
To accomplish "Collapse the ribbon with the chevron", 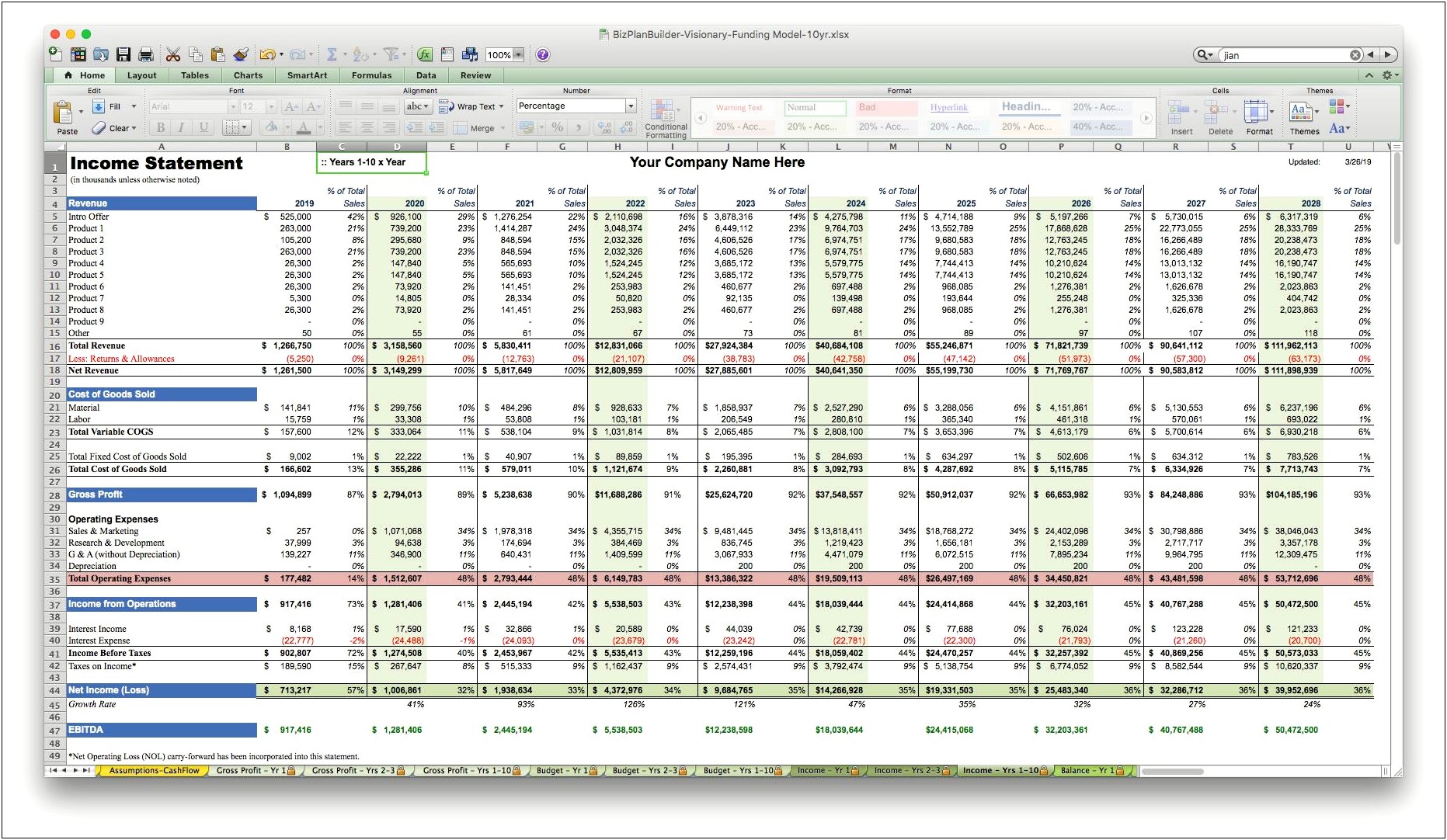I will coord(1369,75).
